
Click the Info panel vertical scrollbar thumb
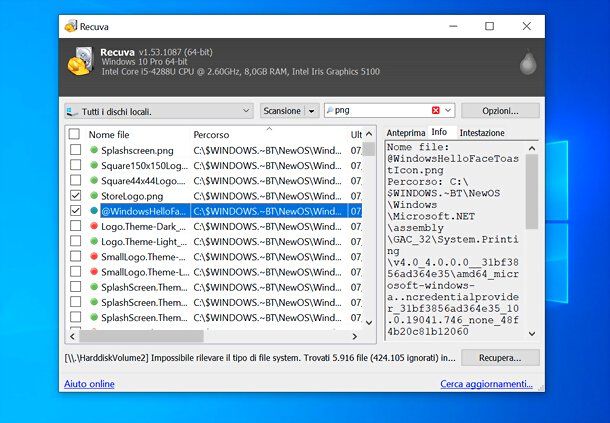532,191
